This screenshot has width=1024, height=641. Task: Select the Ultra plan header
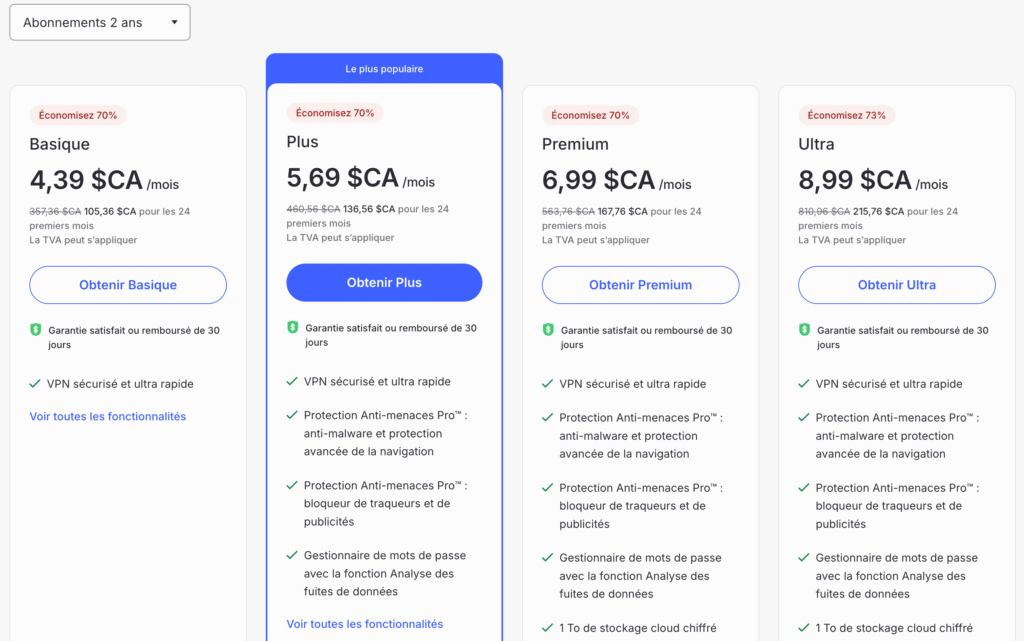[x=815, y=144]
